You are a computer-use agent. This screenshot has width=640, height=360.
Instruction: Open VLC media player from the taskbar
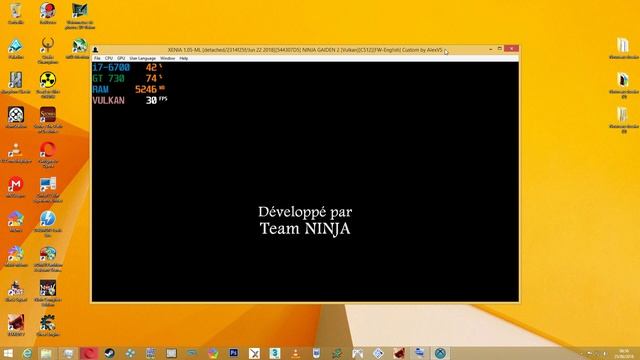(x=296, y=353)
